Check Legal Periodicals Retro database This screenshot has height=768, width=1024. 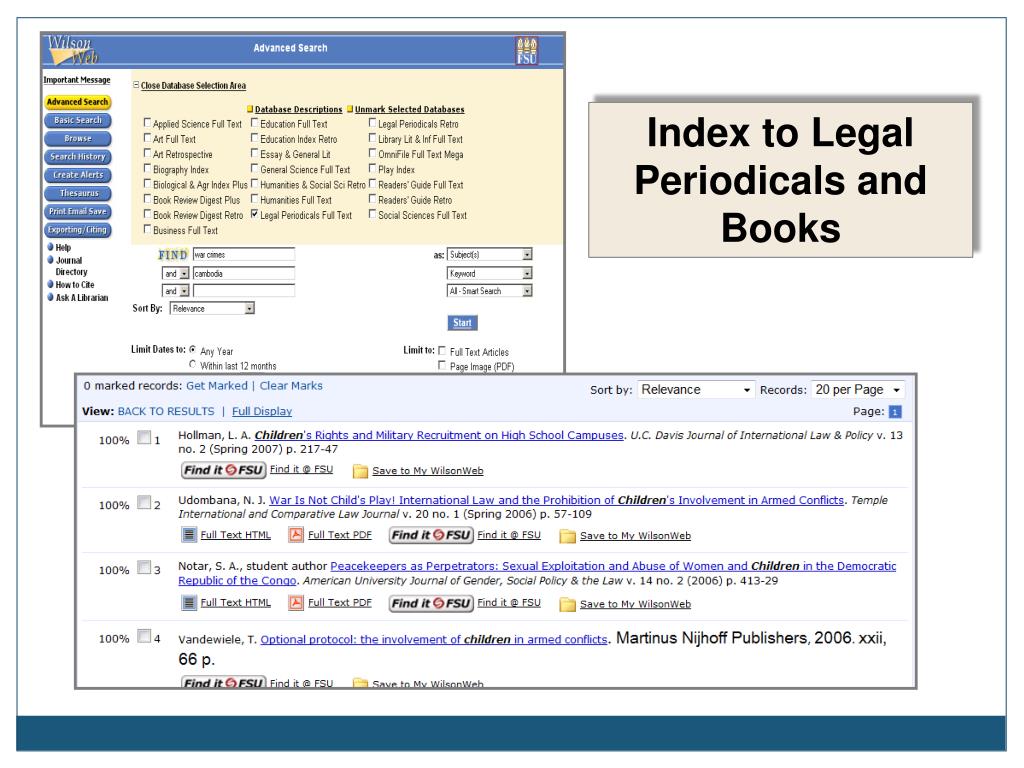point(372,123)
